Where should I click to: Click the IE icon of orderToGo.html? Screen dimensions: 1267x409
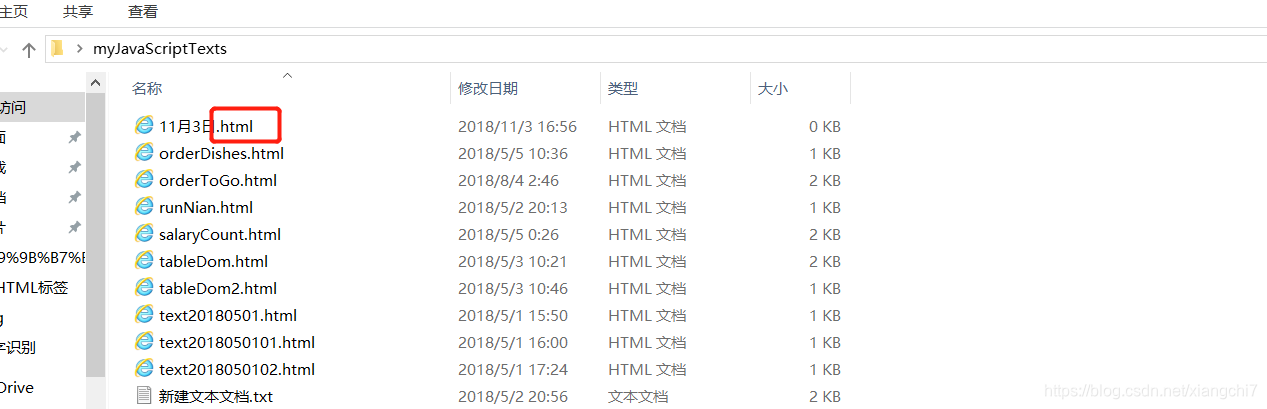tap(144, 180)
